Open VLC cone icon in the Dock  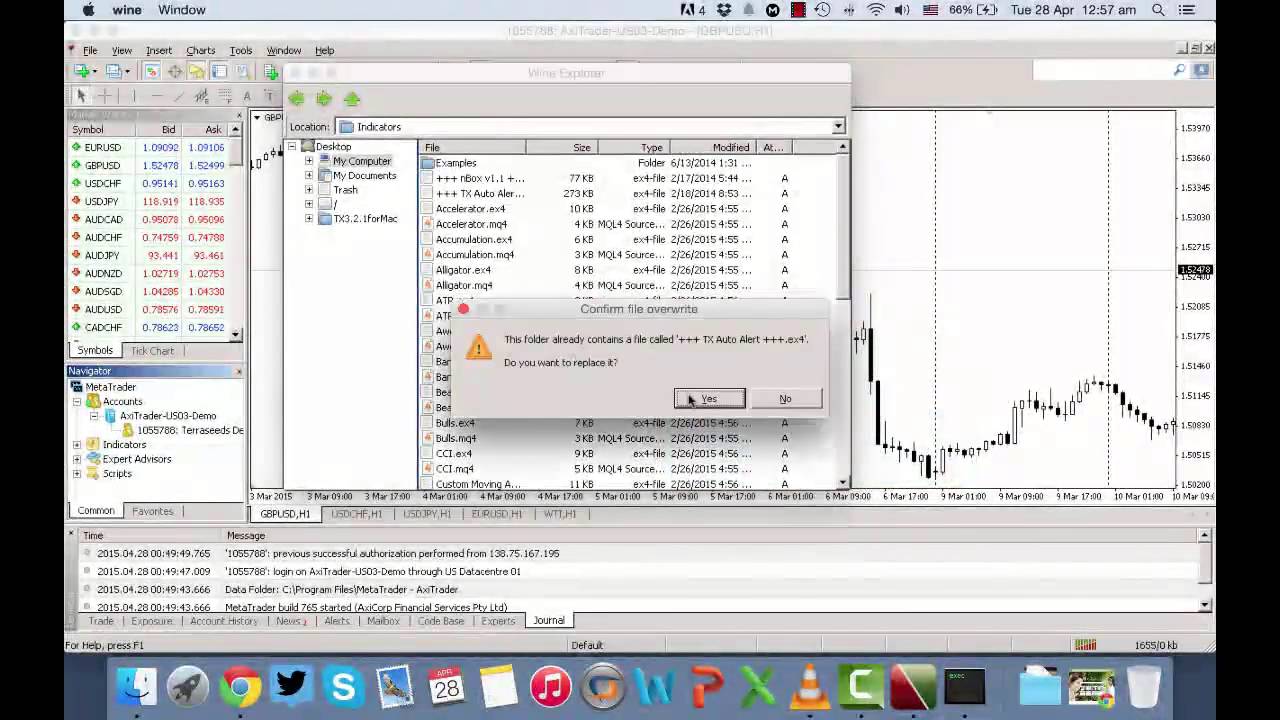(808, 688)
